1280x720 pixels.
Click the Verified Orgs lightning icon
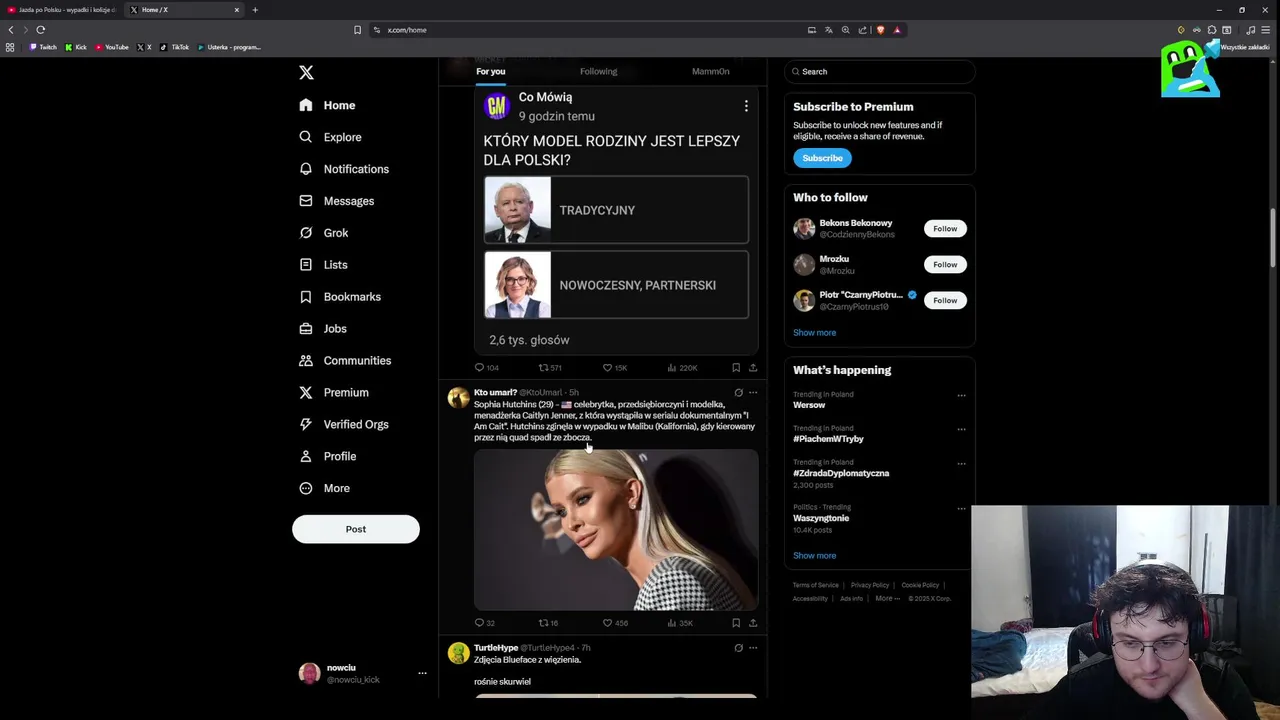pos(306,425)
